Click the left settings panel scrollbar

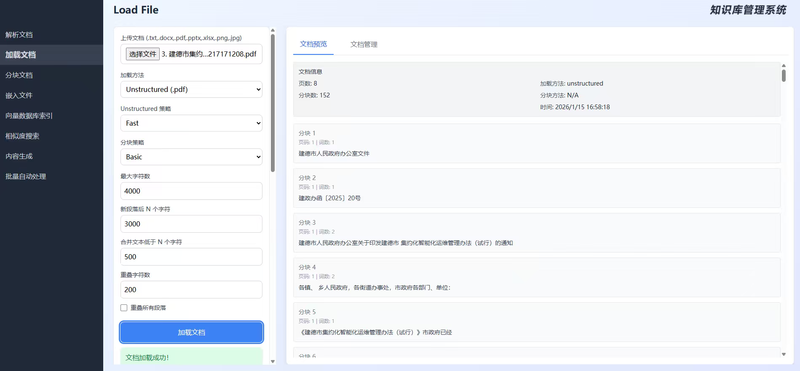[x=272, y=102]
